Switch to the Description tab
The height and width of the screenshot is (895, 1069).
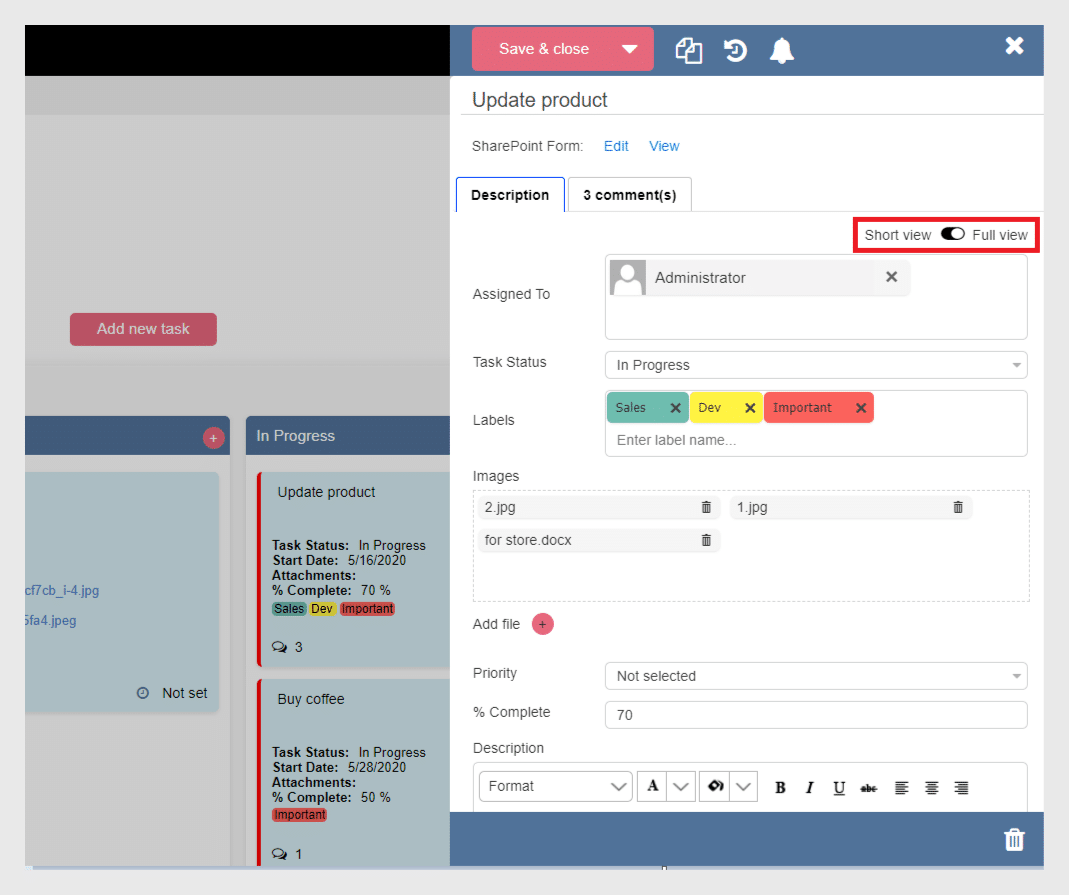tap(509, 195)
